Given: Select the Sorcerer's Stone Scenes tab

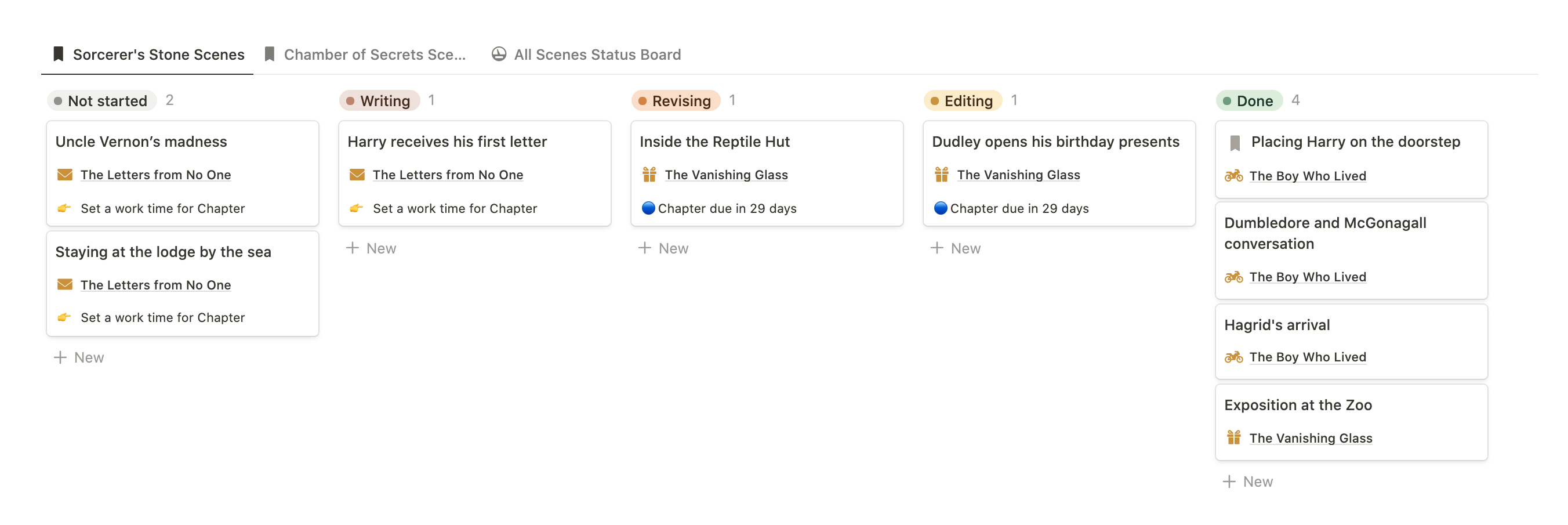Looking at the screenshot, I should (148, 55).
